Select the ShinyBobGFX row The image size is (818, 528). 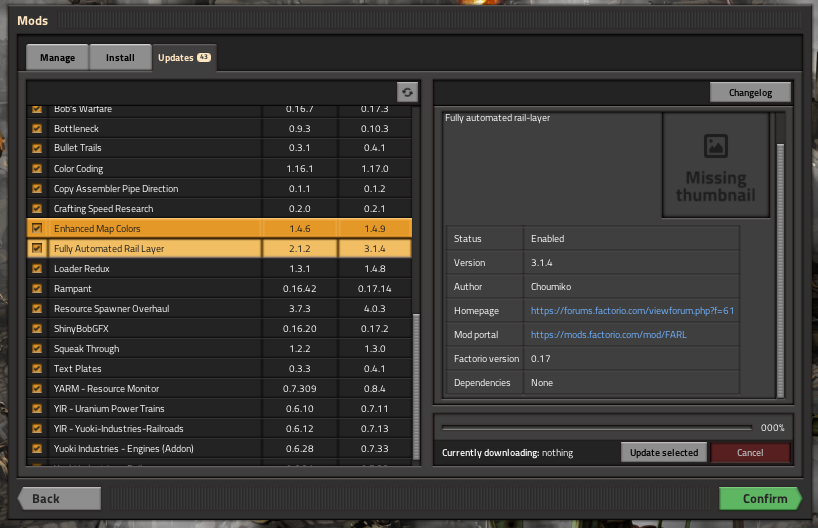click(219, 328)
